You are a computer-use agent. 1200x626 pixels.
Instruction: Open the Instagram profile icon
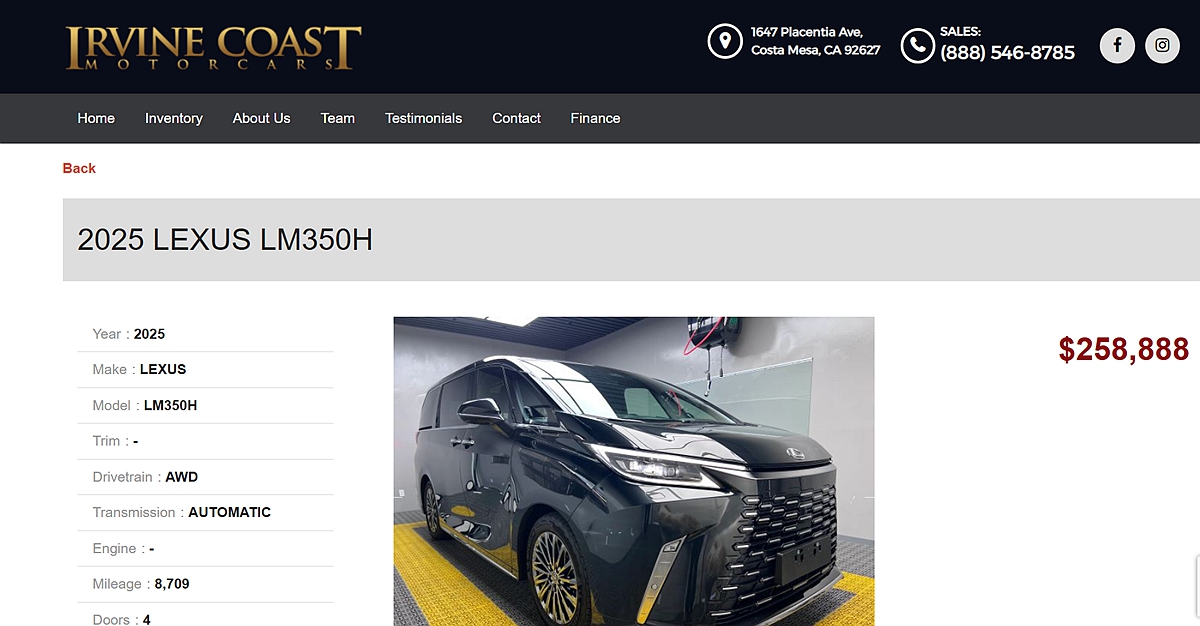coord(1162,45)
